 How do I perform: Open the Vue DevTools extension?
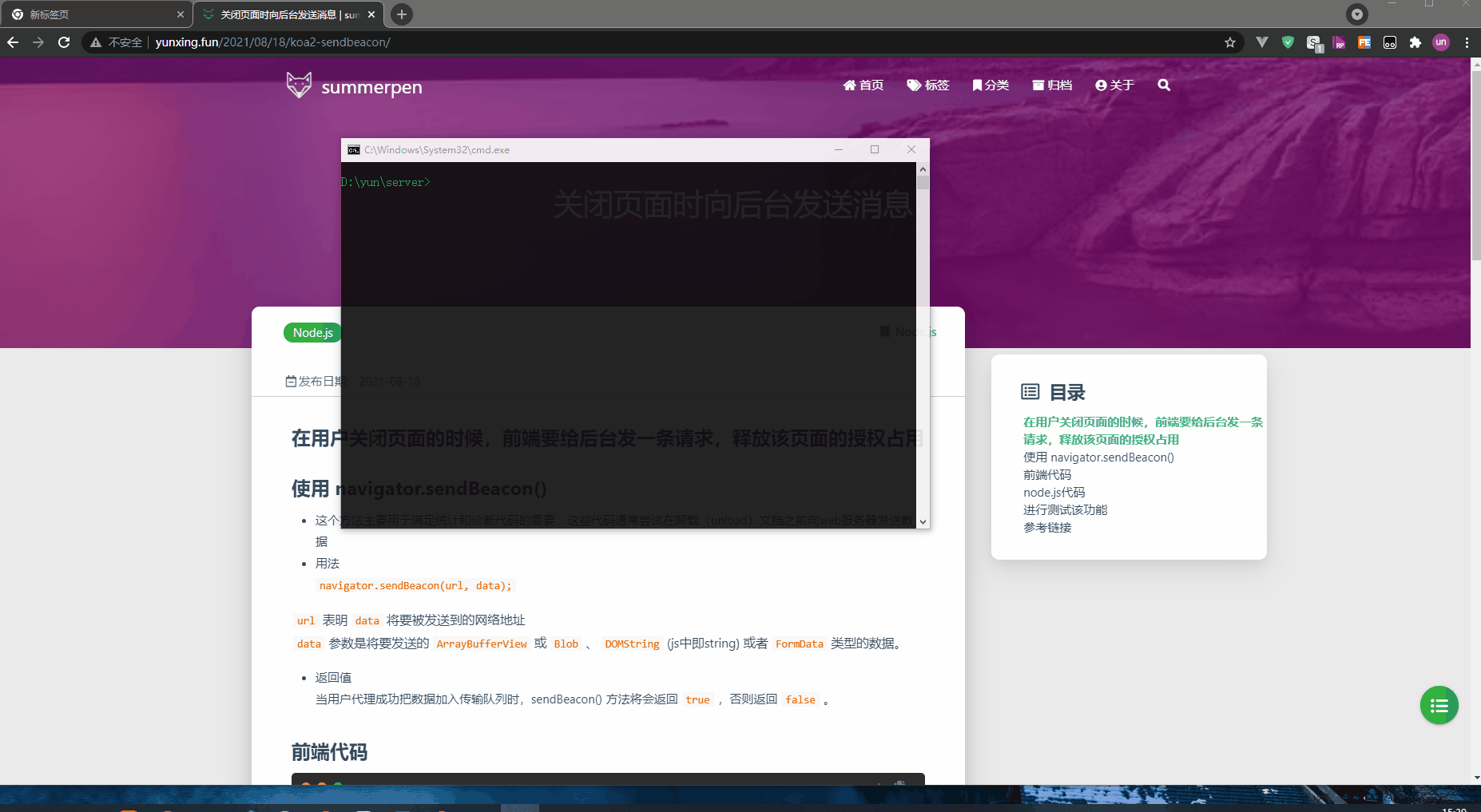pyautogui.click(x=1262, y=42)
